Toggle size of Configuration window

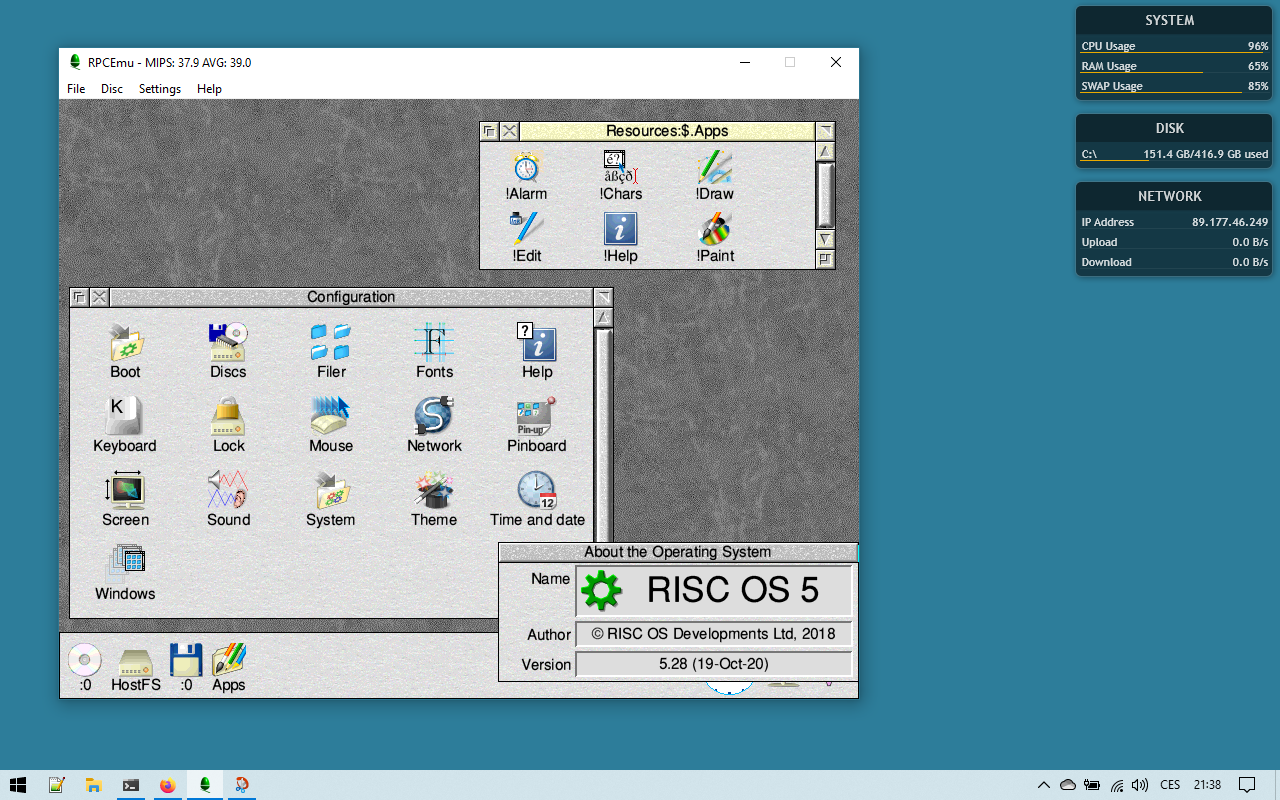(603, 297)
